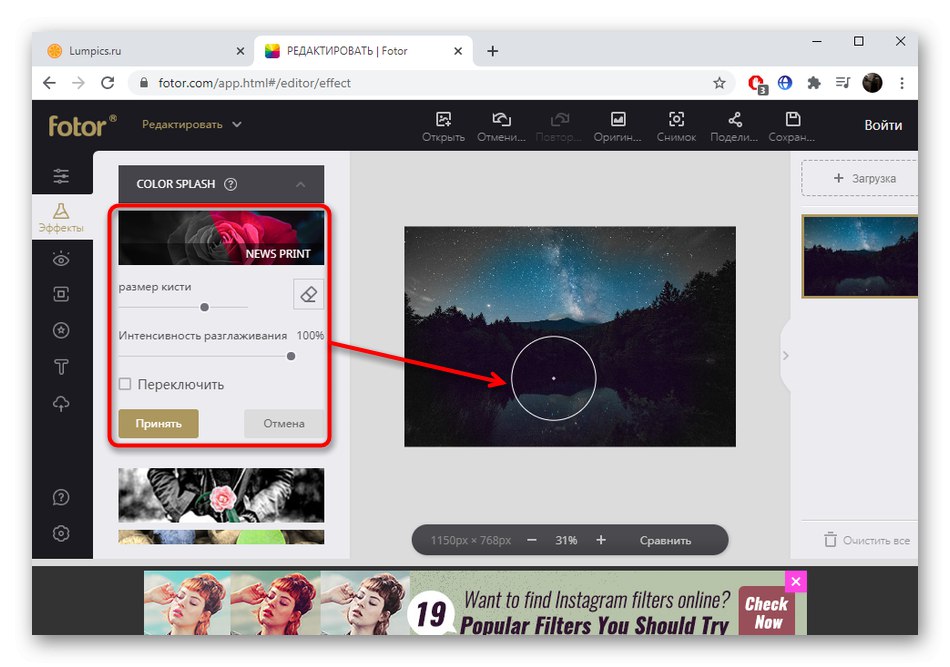Screen dimensions: 950x667
Task: Save using the Сохран... icon
Action: click(x=792, y=119)
